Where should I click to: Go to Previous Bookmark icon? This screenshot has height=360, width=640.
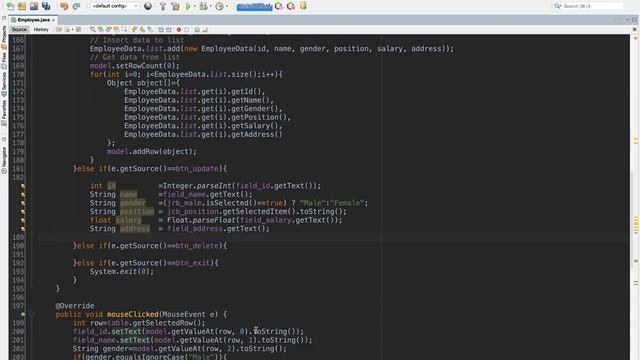(x=134, y=29)
